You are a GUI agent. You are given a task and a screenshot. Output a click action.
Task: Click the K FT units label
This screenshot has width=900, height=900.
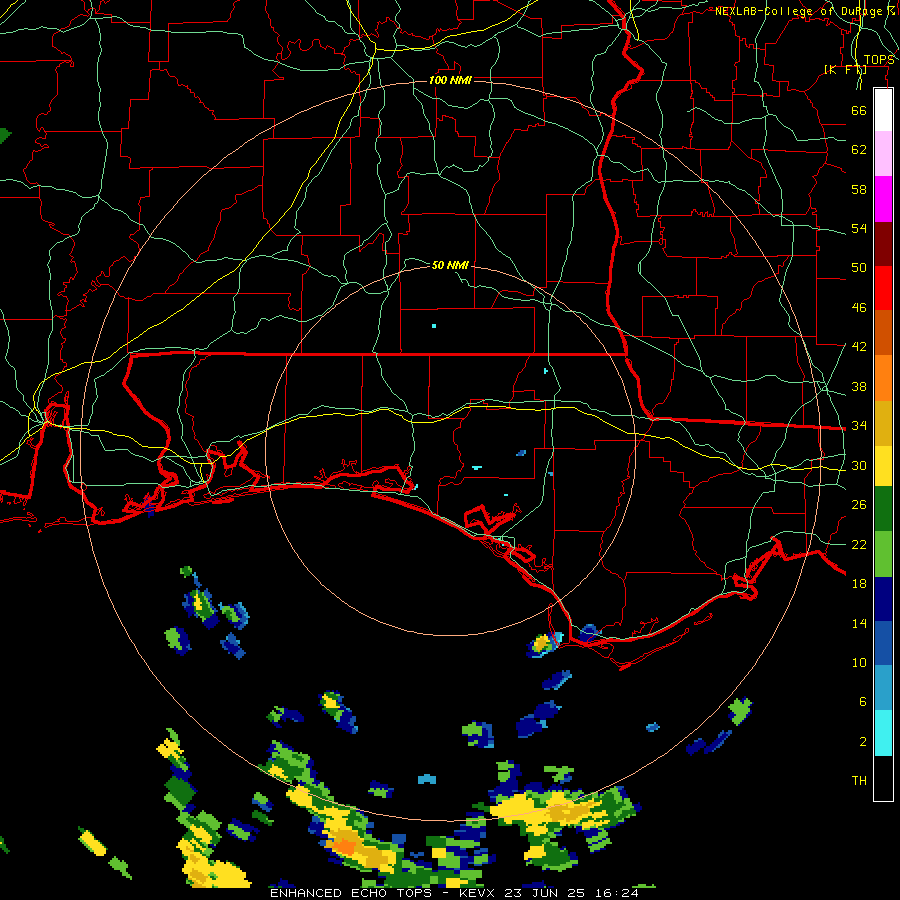pos(845,70)
